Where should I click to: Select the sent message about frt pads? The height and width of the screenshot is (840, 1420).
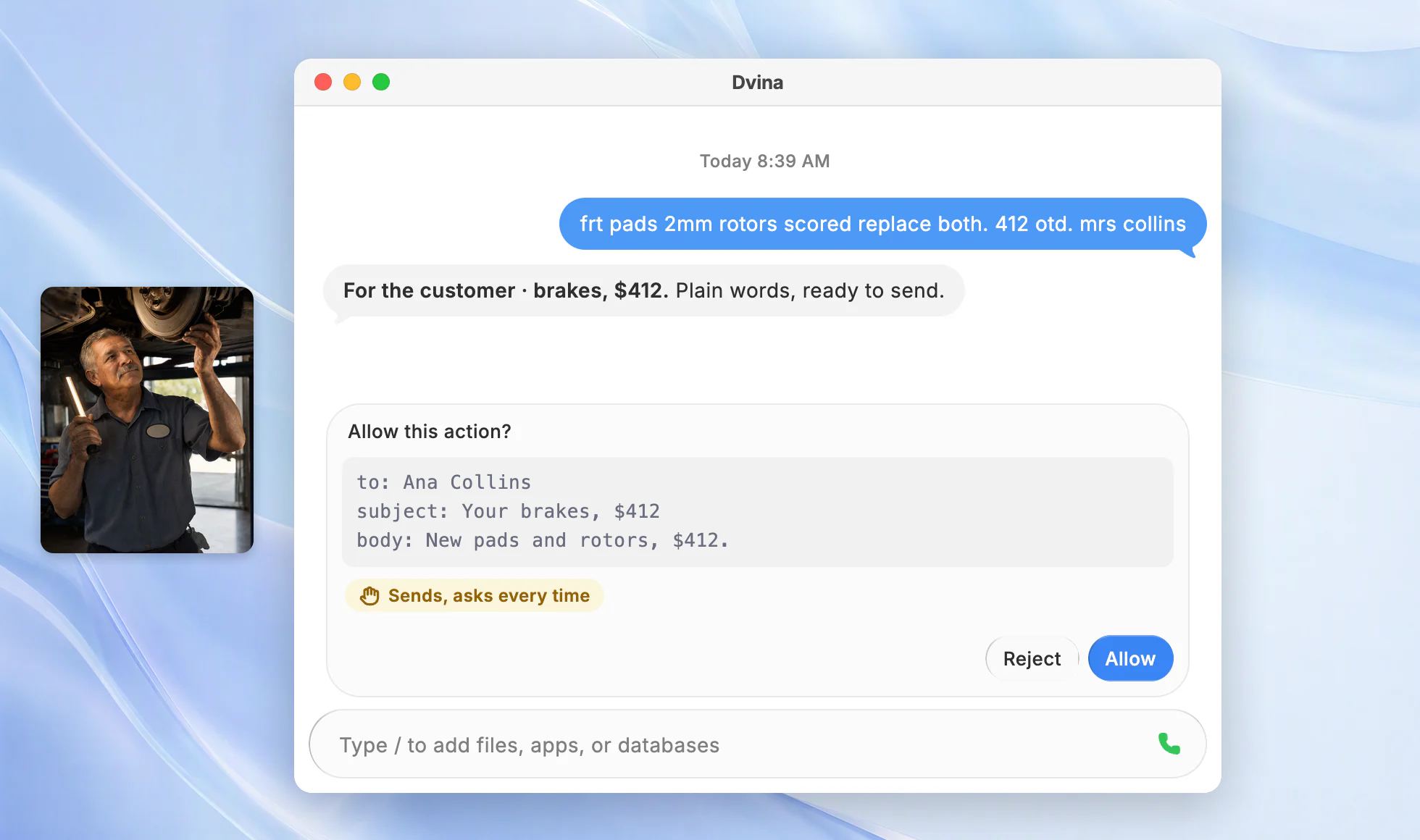point(882,224)
